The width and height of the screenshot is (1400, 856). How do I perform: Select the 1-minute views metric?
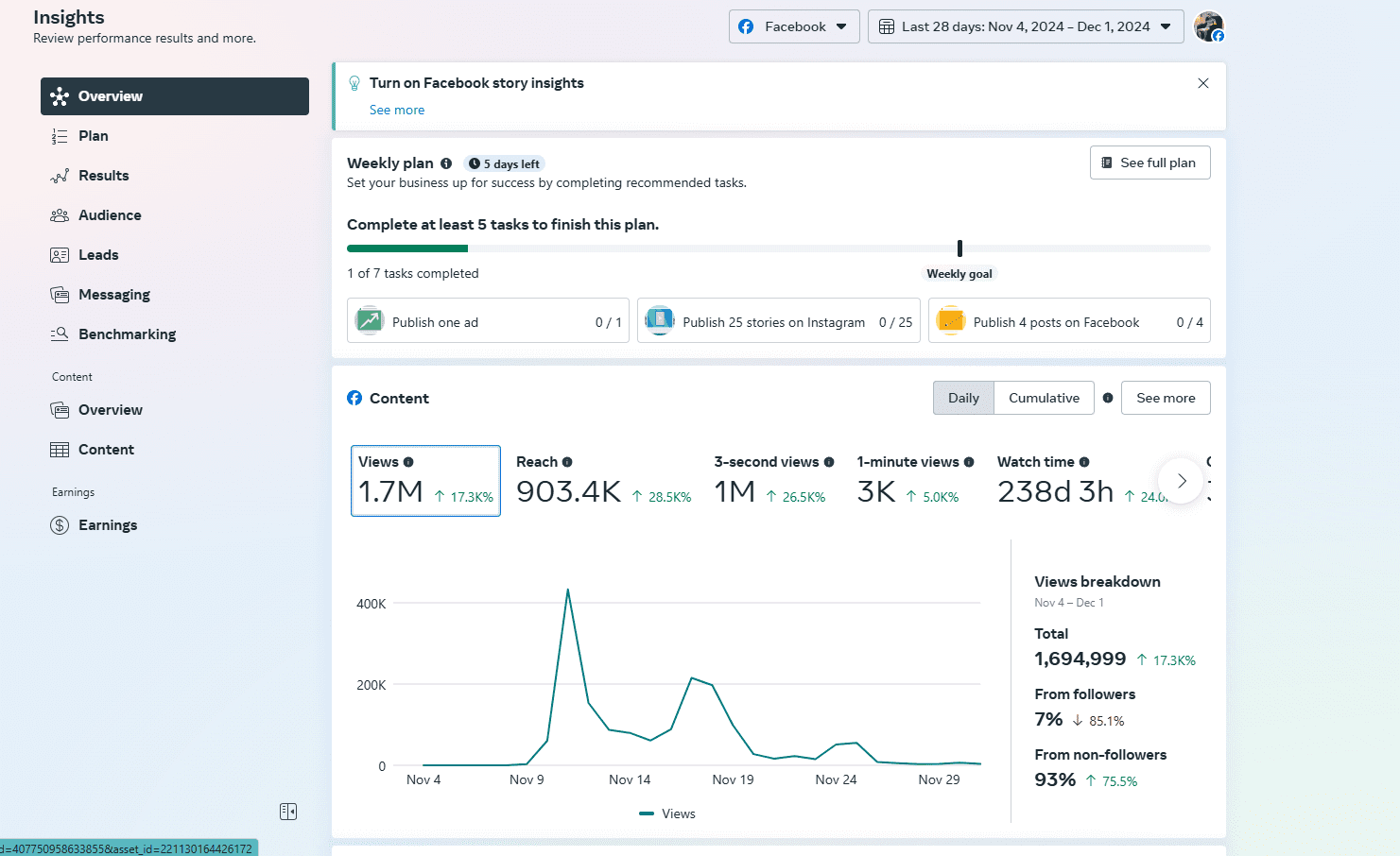point(915,481)
